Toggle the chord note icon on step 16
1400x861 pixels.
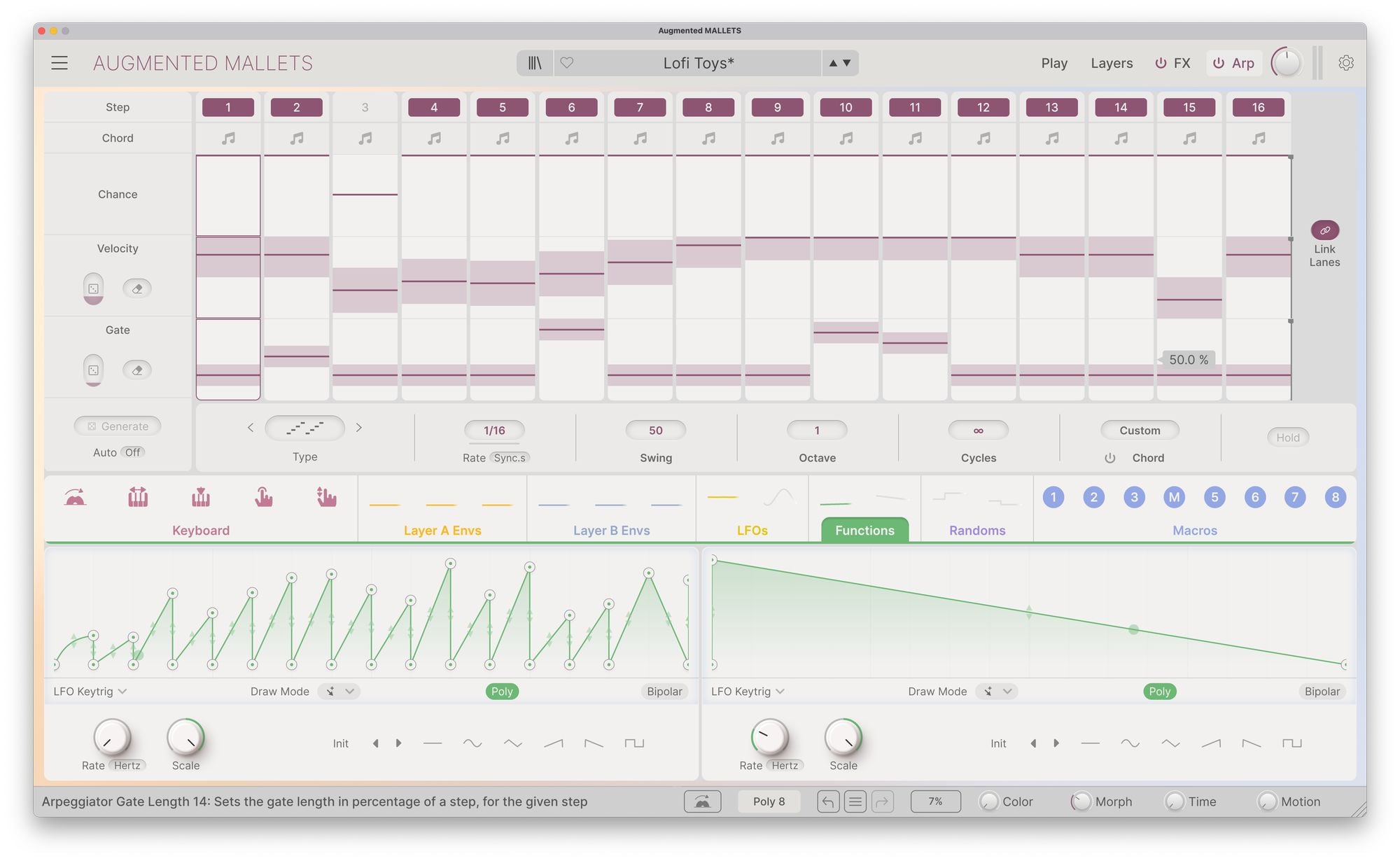(x=1259, y=139)
